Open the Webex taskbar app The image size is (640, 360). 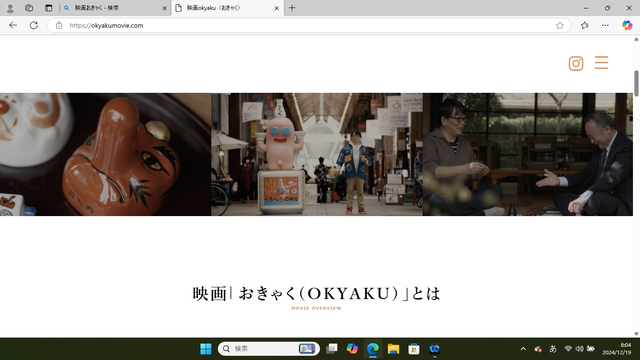pos(434,349)
